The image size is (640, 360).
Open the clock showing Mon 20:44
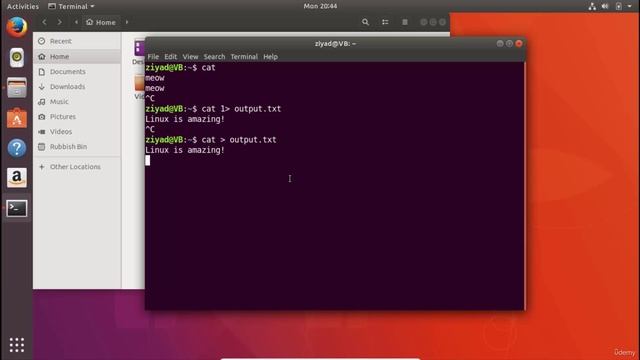pyautogui.click(x=320, y=6)
